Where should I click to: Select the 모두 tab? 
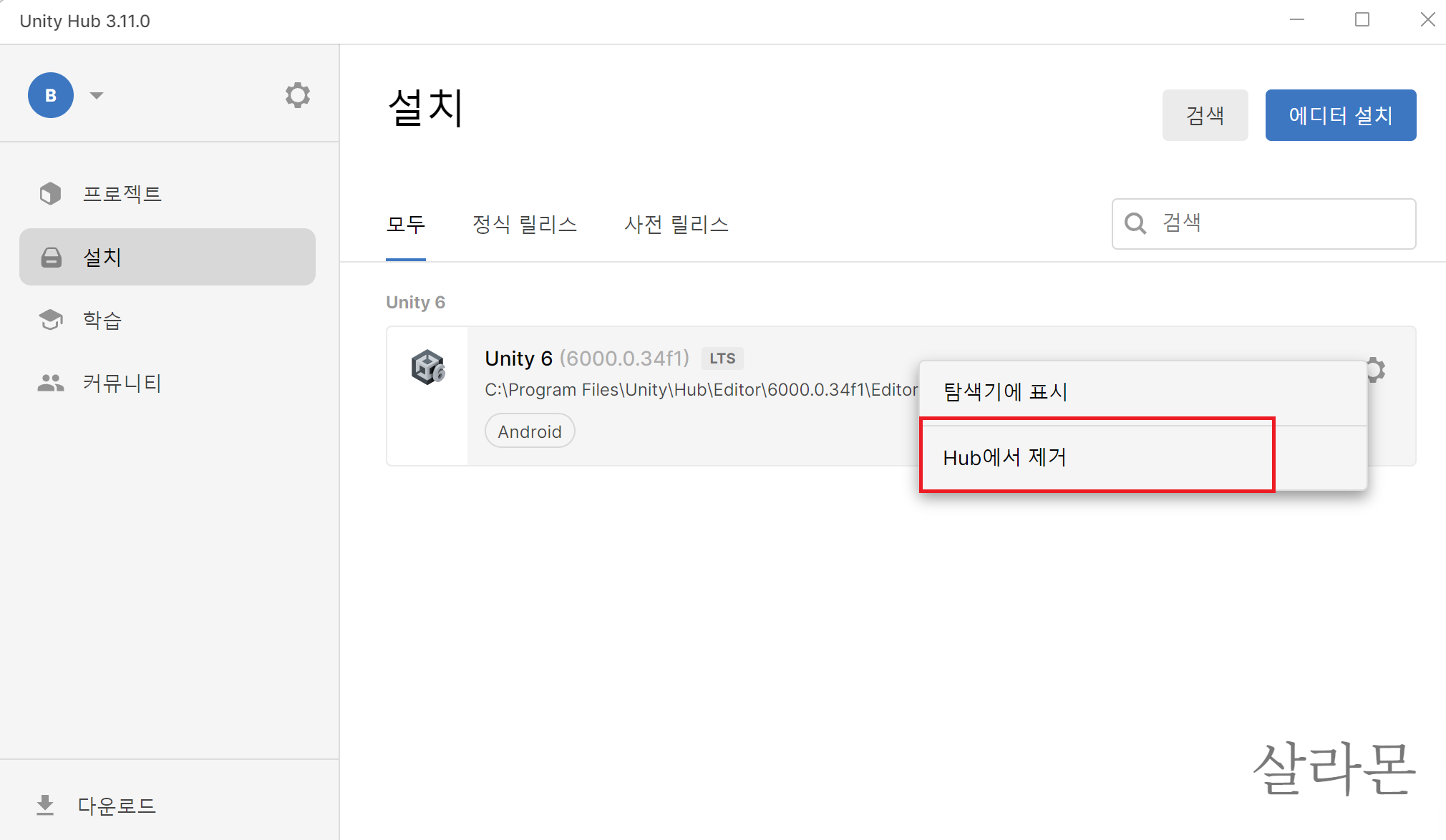click(406, 225)
